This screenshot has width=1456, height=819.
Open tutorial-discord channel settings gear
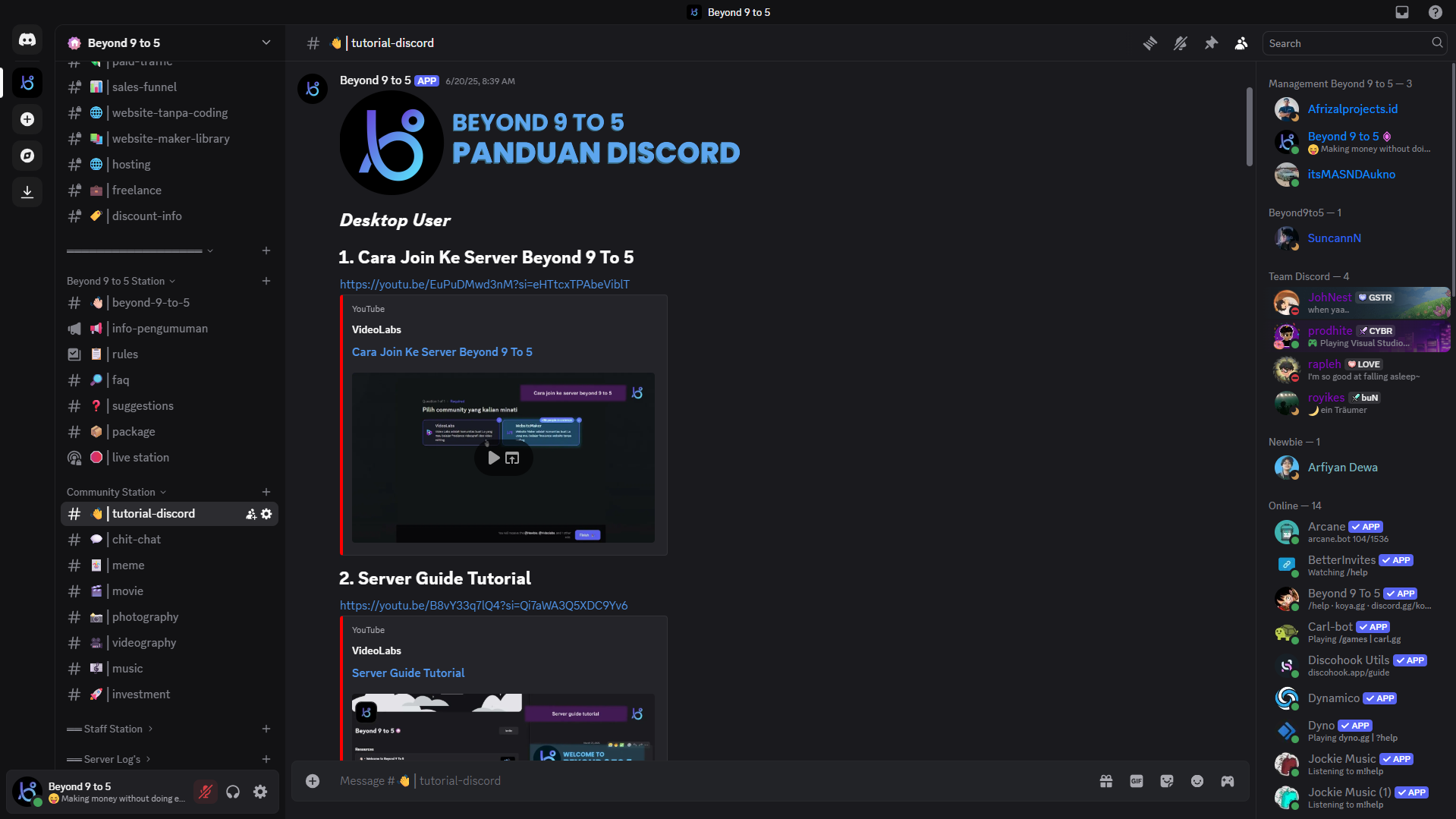tap(266, 514)
